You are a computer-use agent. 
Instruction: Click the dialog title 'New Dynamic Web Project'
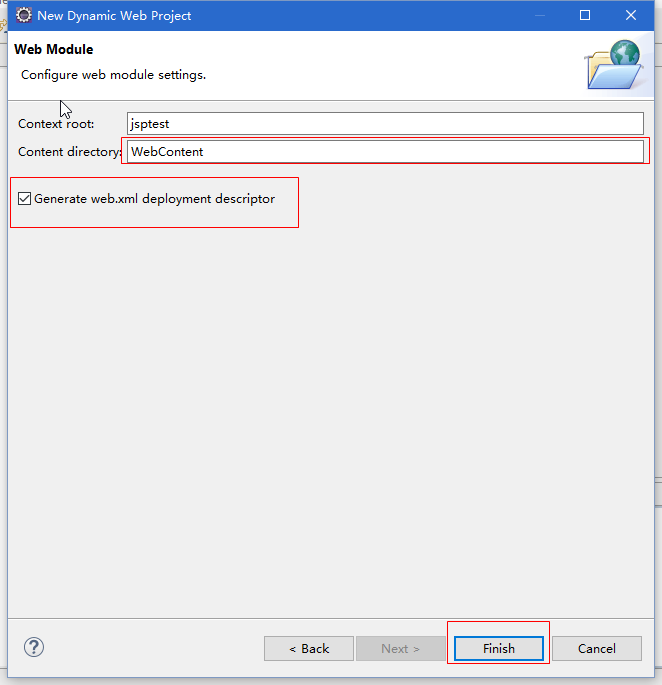(x=114, y=16)
